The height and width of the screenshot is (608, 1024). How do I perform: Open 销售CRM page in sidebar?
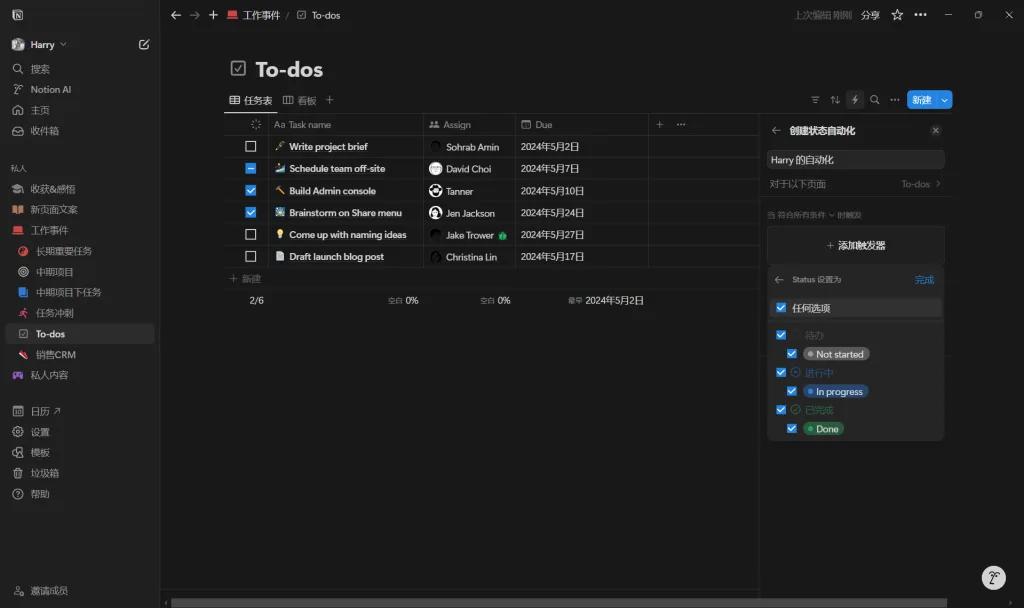[55, 355]
